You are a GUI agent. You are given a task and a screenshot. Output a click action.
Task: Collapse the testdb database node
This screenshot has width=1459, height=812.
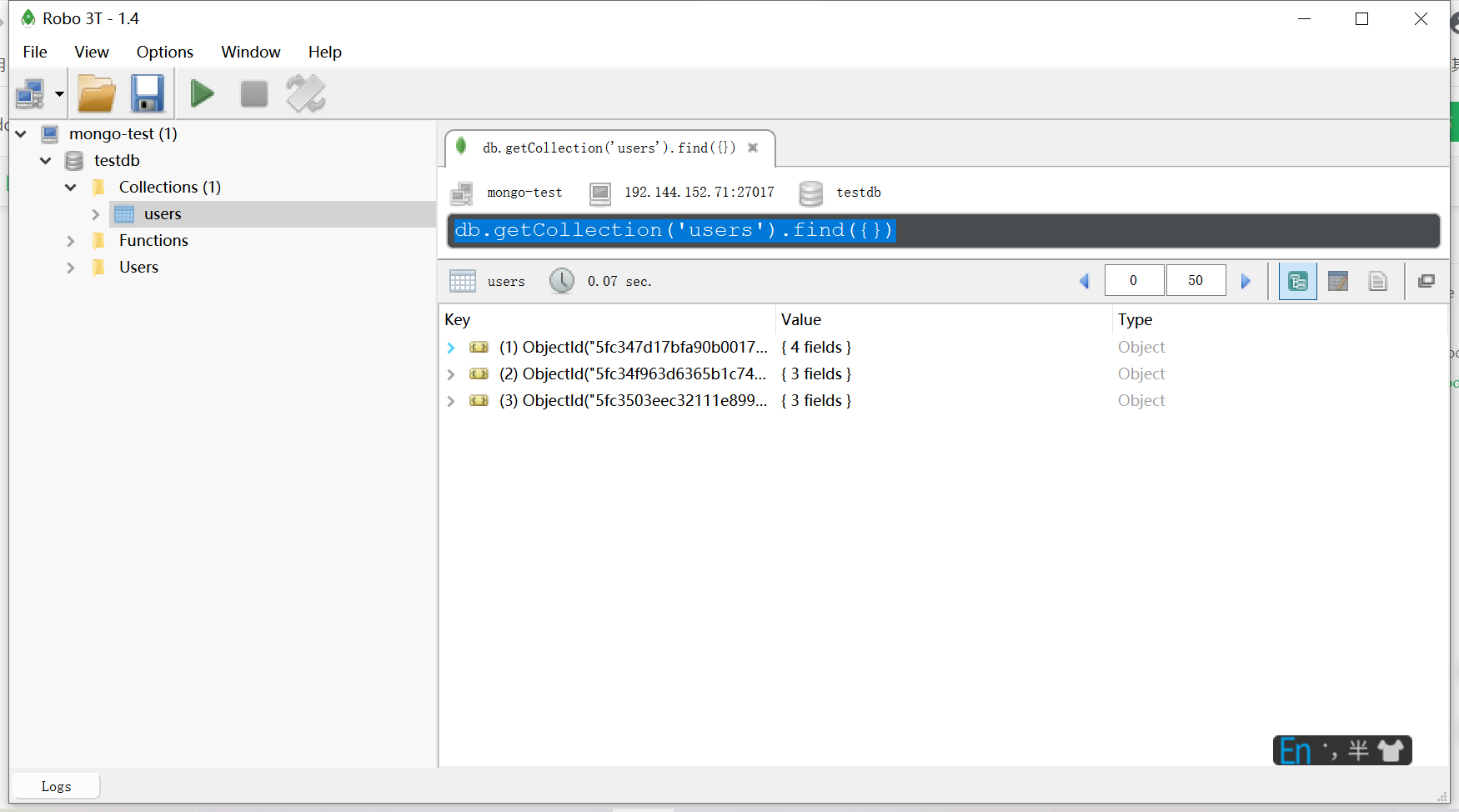[x=46, y=160]
